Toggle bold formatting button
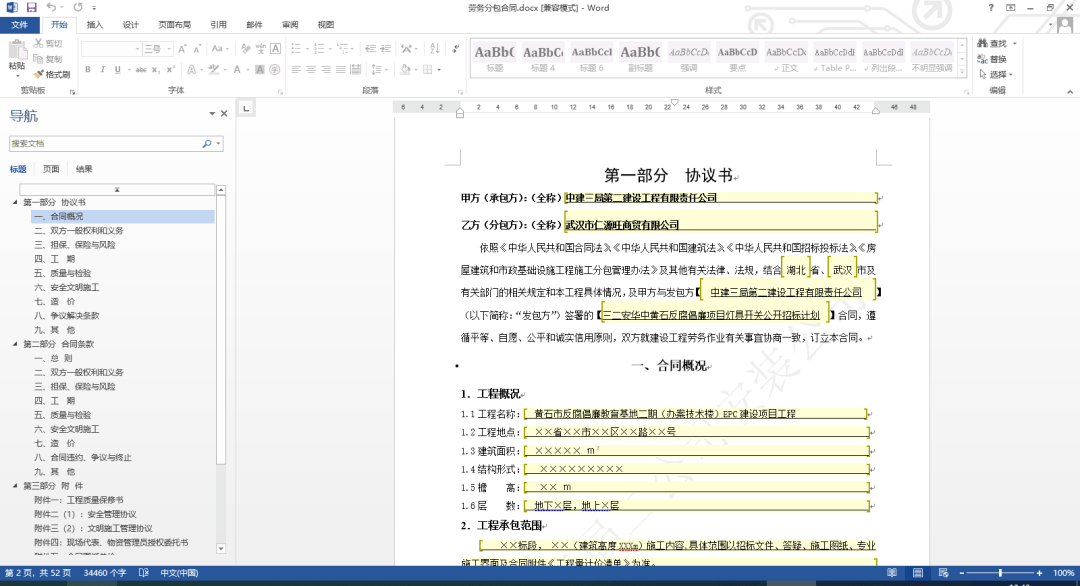This screenshot has height=586, width=1080. [x=88, y=70]
